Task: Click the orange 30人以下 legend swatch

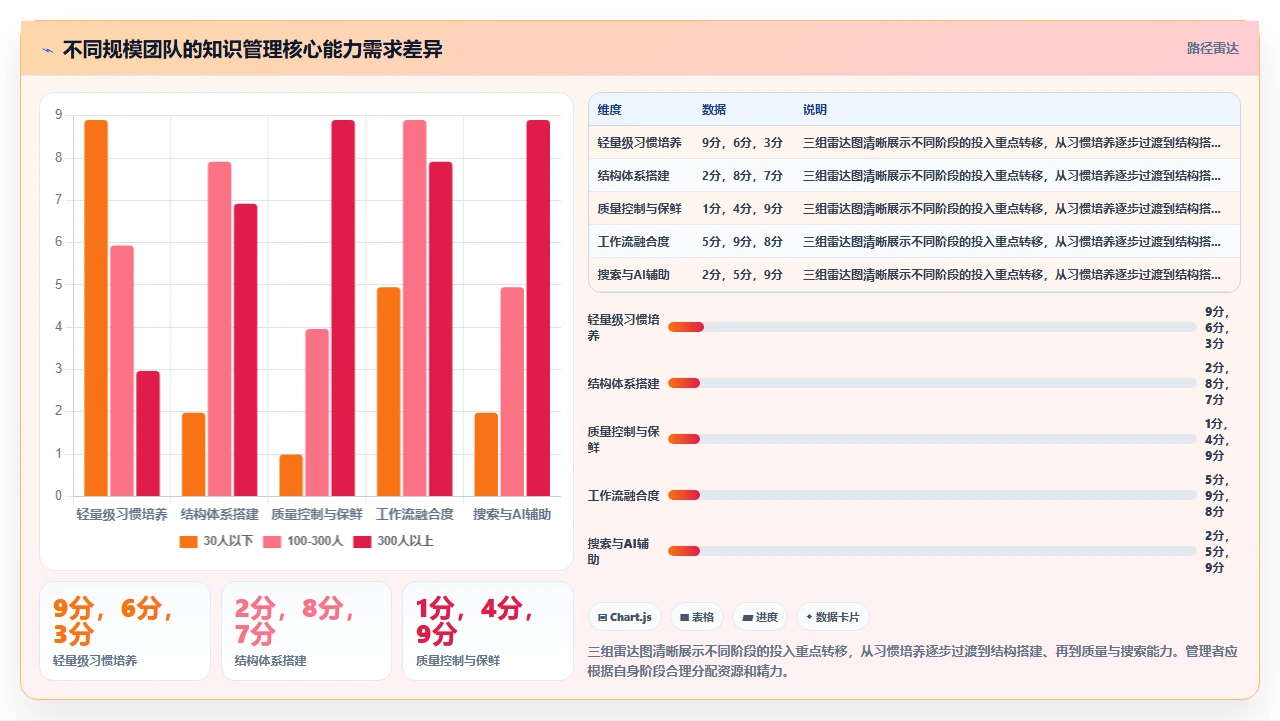Action: point(189,541)
